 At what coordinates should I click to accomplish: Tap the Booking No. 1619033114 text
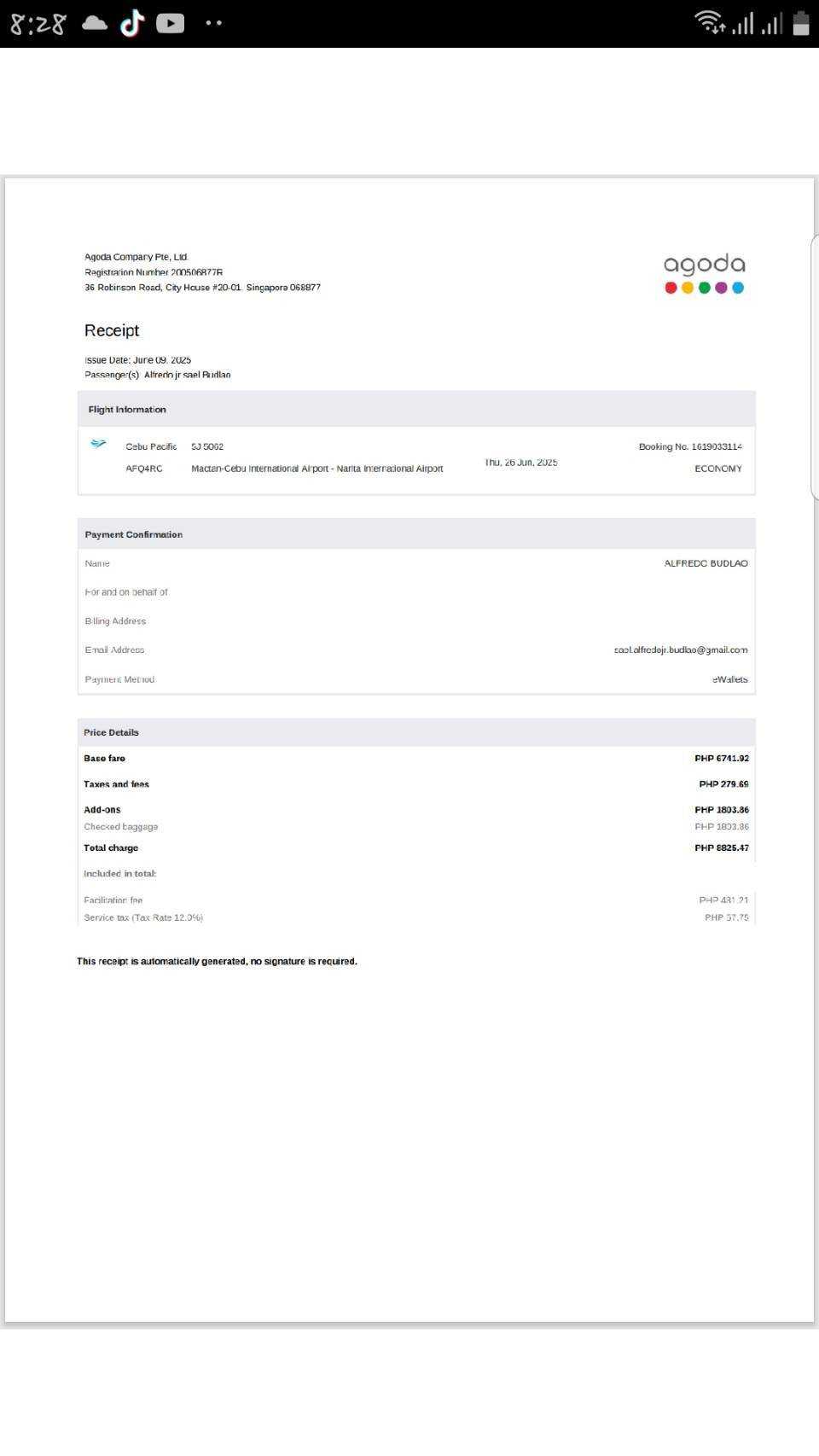(689, 446)
